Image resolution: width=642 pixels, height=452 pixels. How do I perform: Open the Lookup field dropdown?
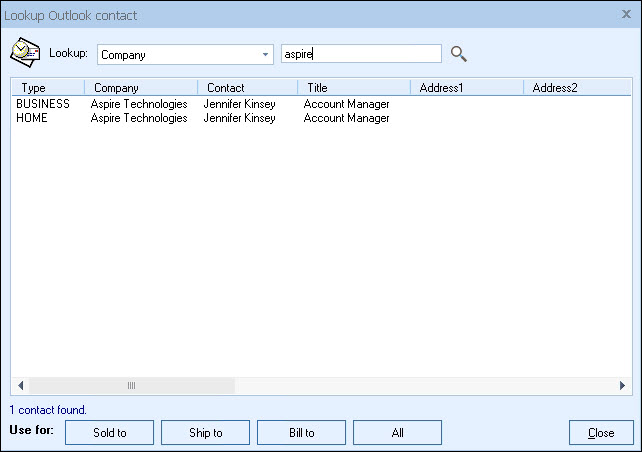click(x=265, y=55)
